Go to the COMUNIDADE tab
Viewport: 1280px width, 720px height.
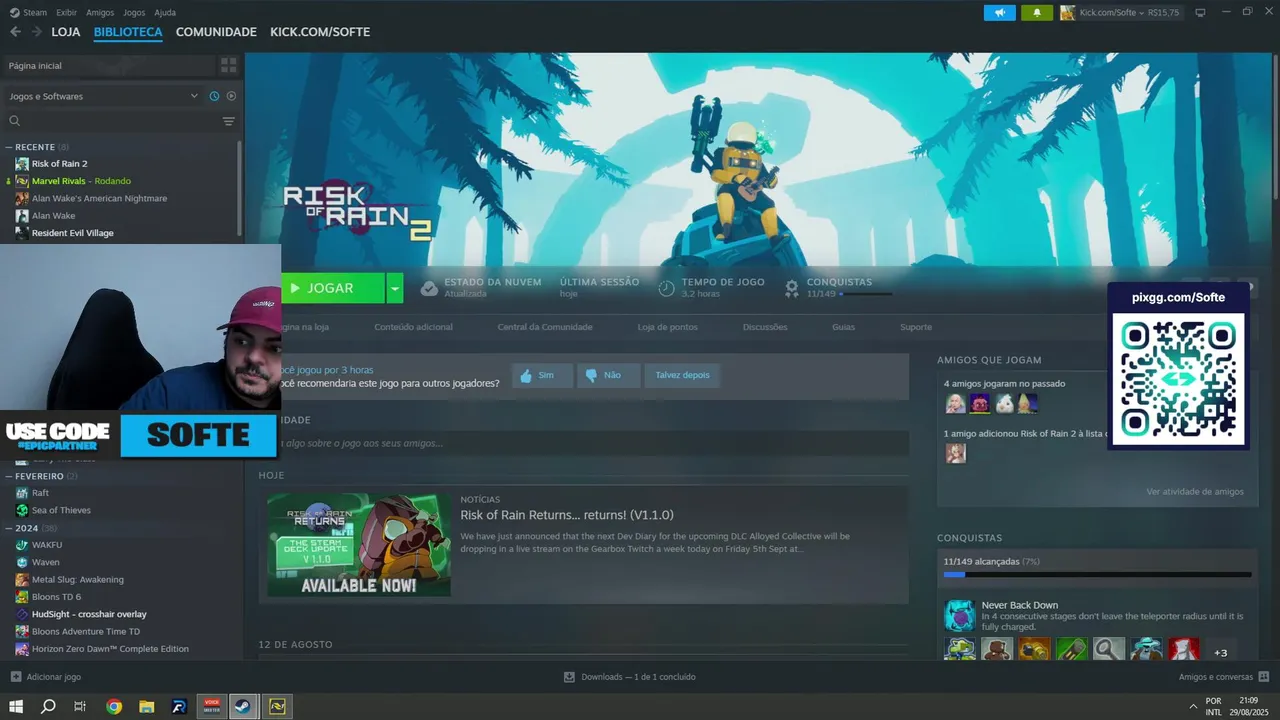click(x=216, y=32)
